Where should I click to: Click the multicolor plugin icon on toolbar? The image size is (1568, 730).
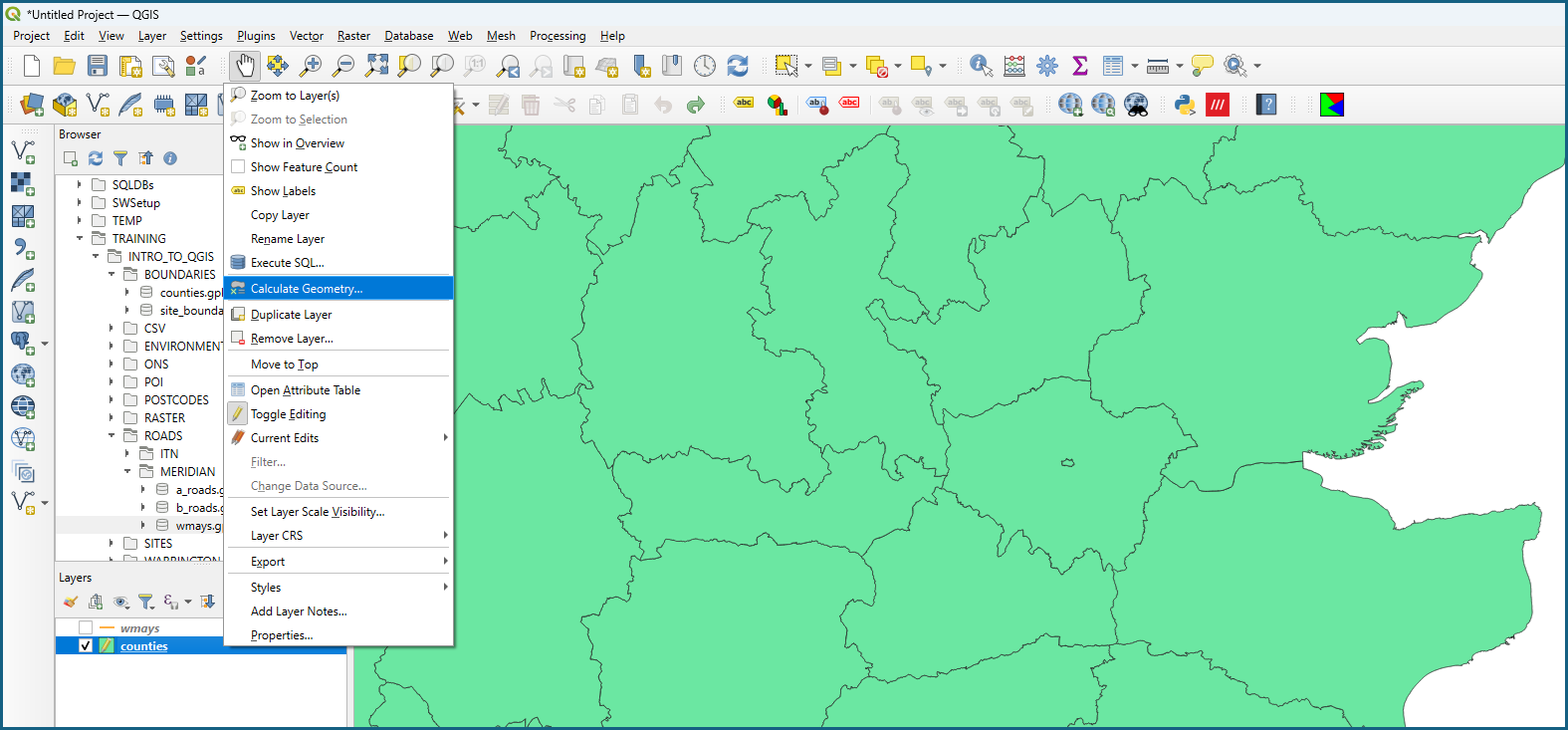pos(1332,105)
